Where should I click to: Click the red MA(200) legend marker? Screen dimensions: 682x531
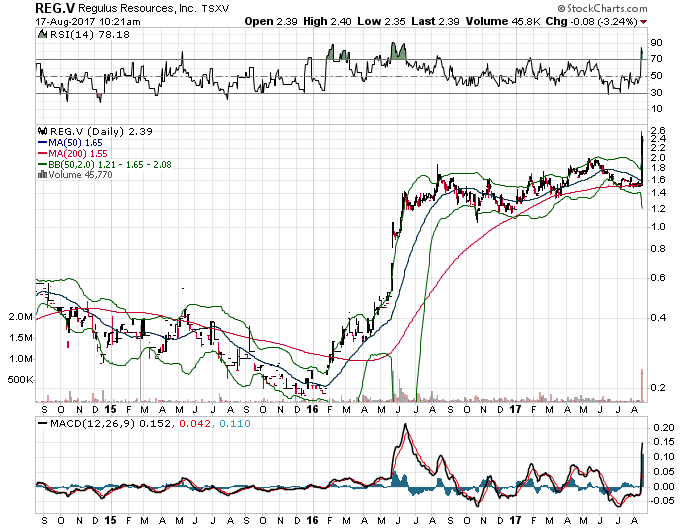[41, 155]
